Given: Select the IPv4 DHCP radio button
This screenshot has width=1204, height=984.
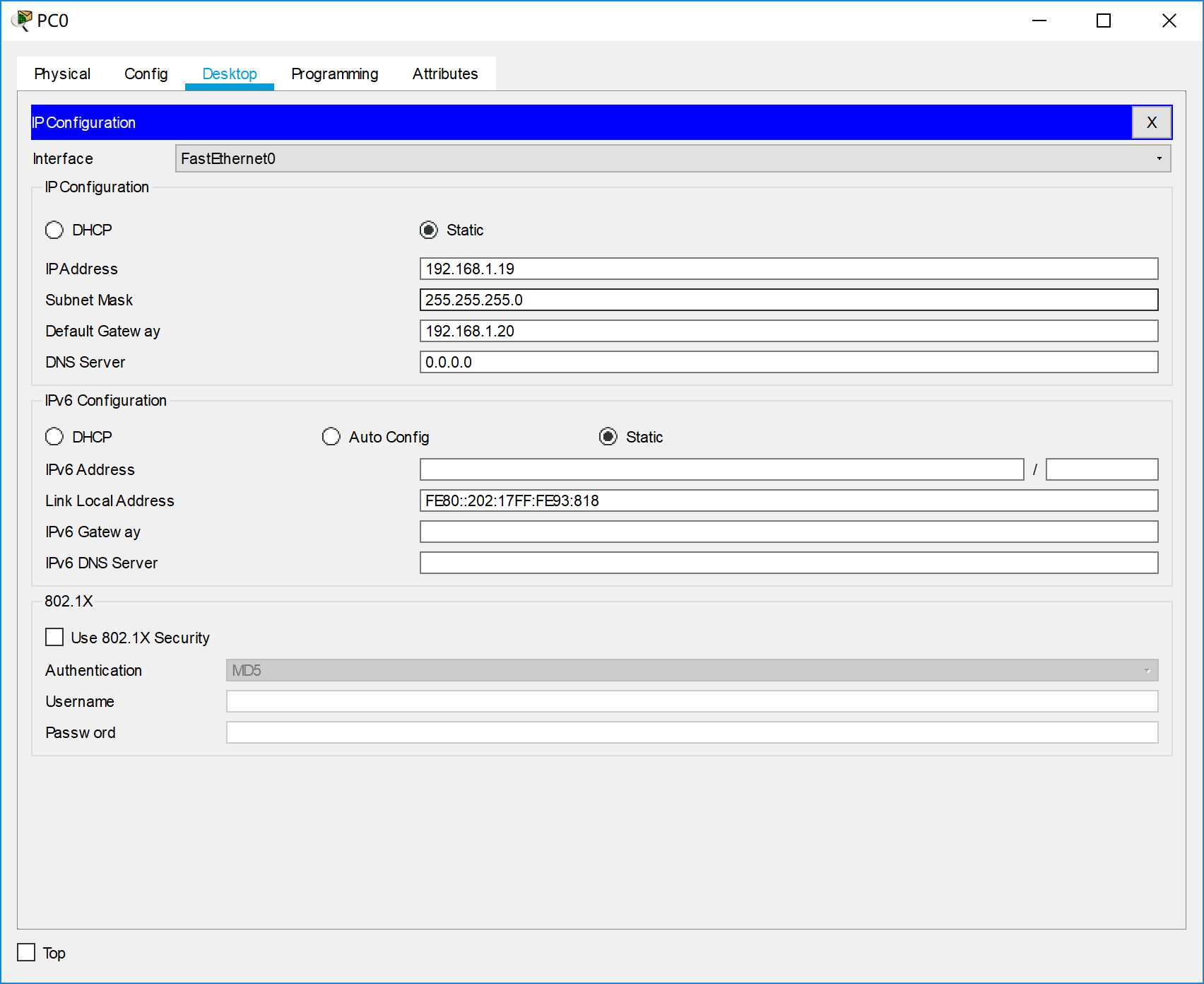Looking at the screenshot, I should point(54,230).
